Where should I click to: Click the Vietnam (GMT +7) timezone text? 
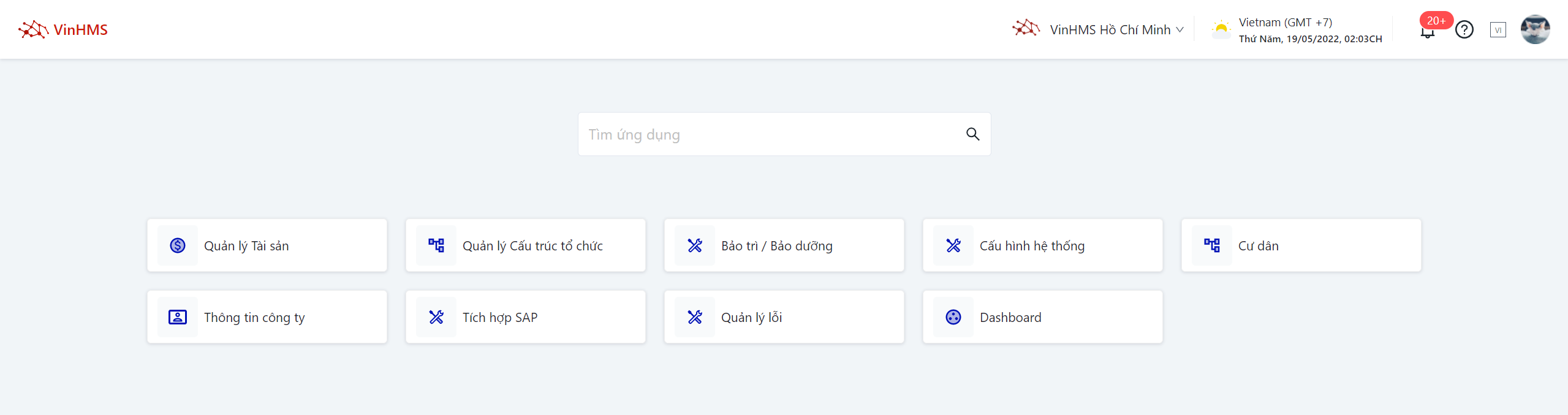tap(1285, 23)
